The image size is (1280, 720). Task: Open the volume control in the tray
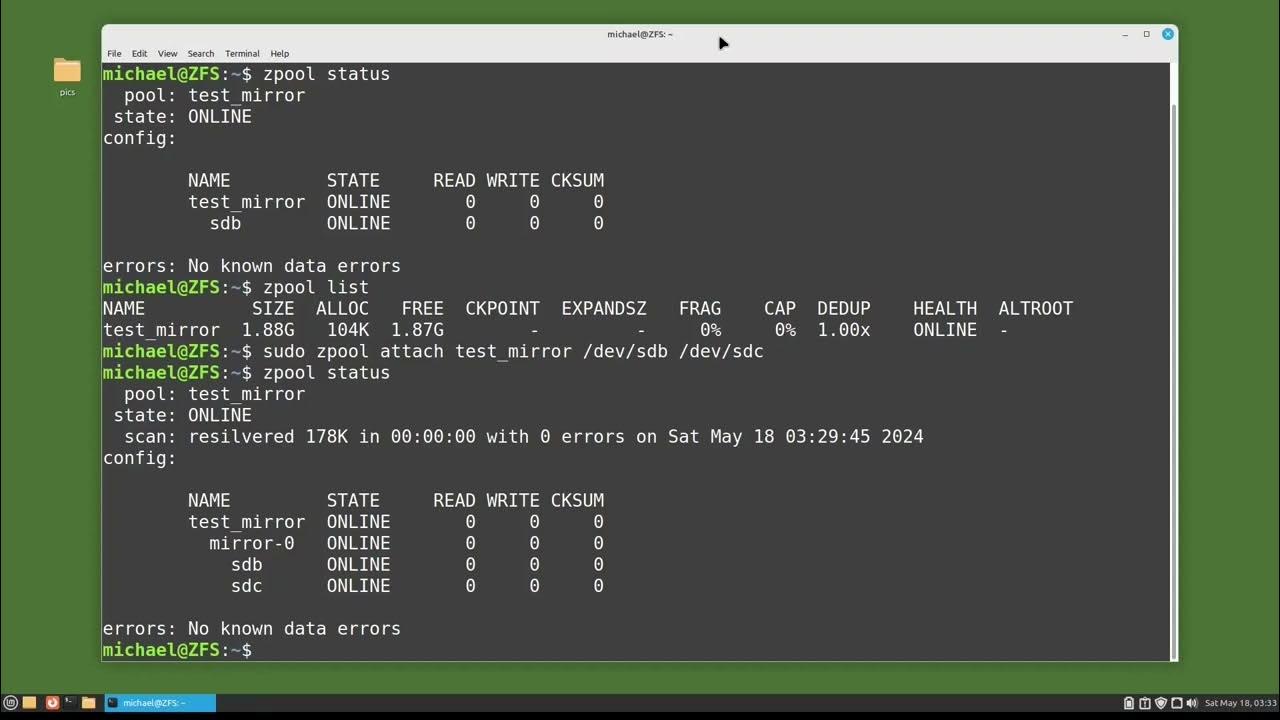click(1192, 703)
